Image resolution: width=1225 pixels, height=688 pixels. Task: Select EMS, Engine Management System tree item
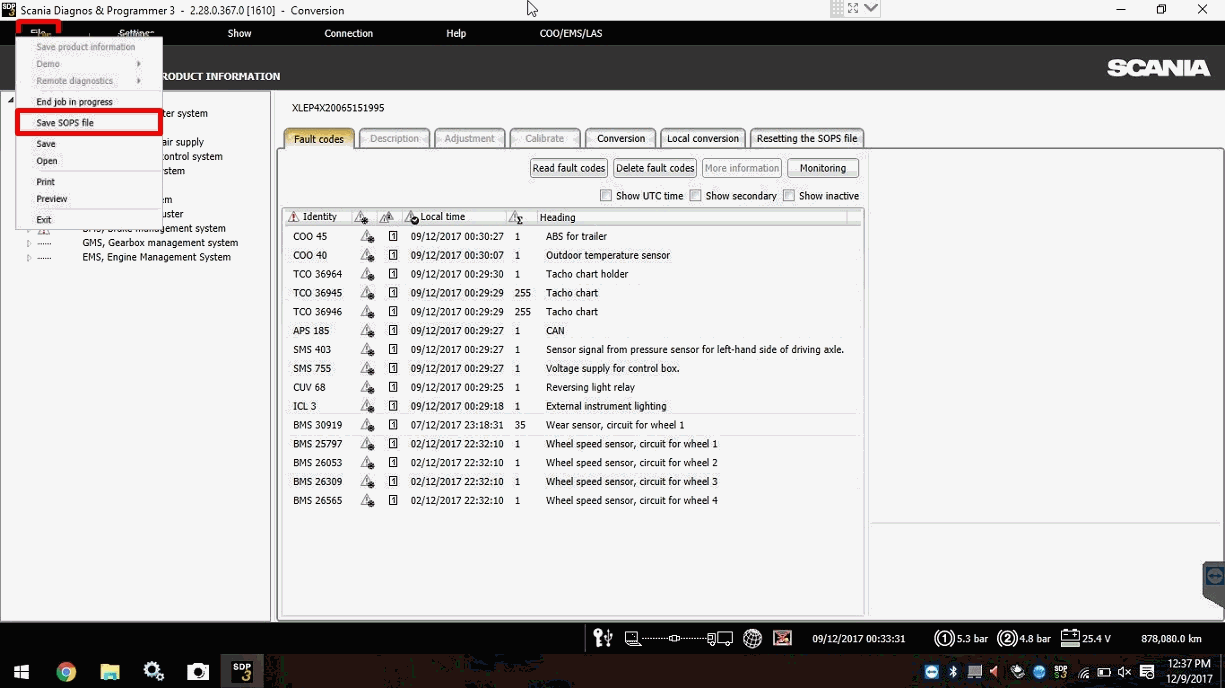(156, 258)
